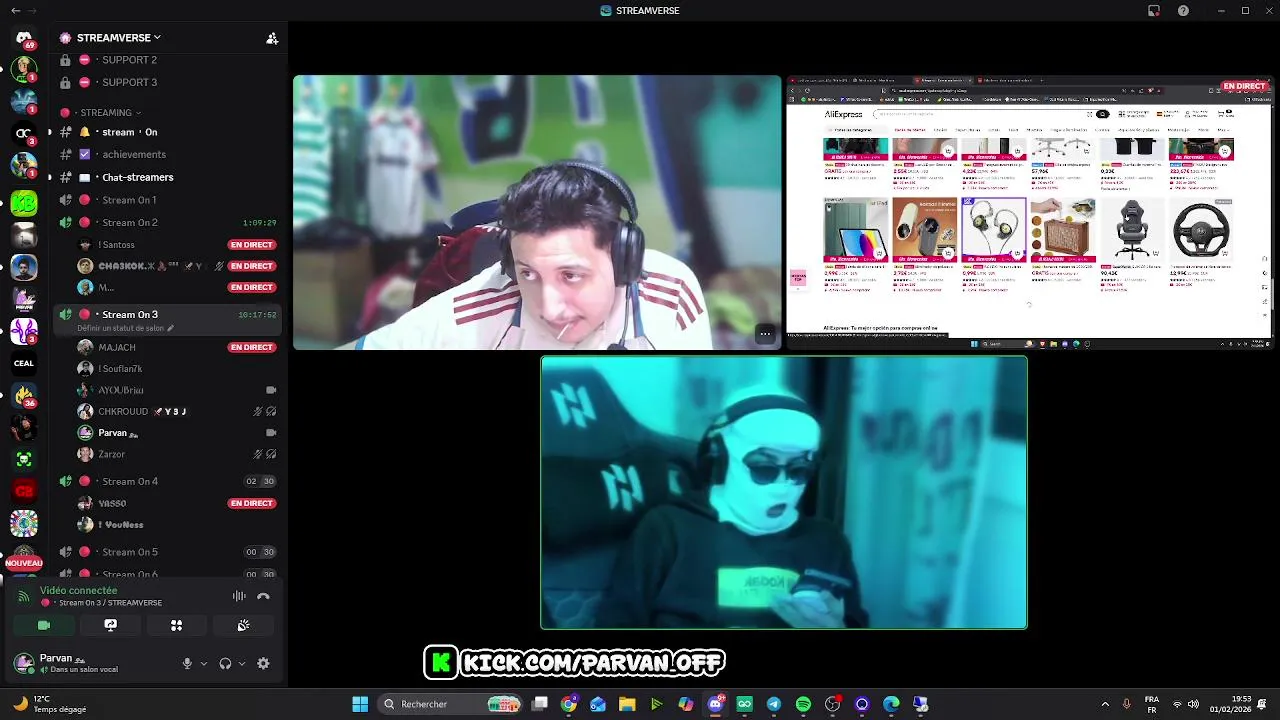
Task: Click the invite members icon beside STREAMVERSE
Action: click(272, 38)
